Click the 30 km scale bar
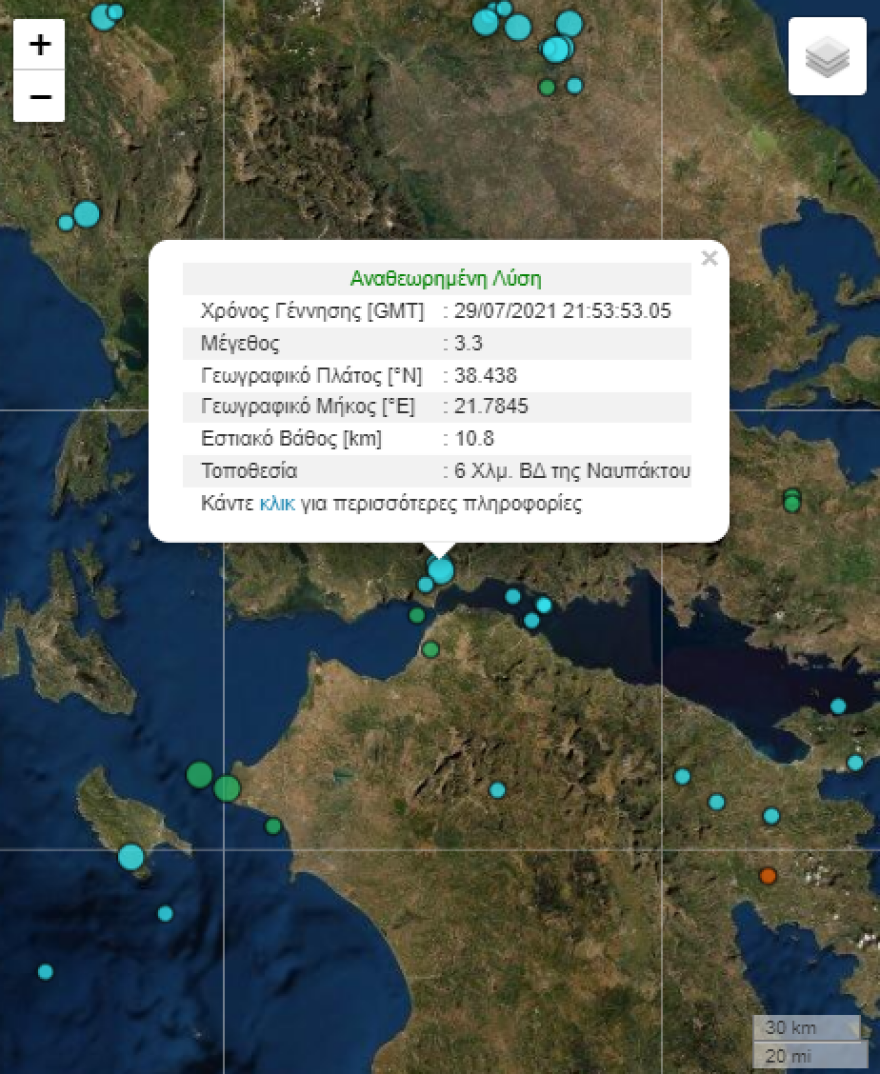Viewport: 880px width, 1074px height. [x=806, y=1027]
